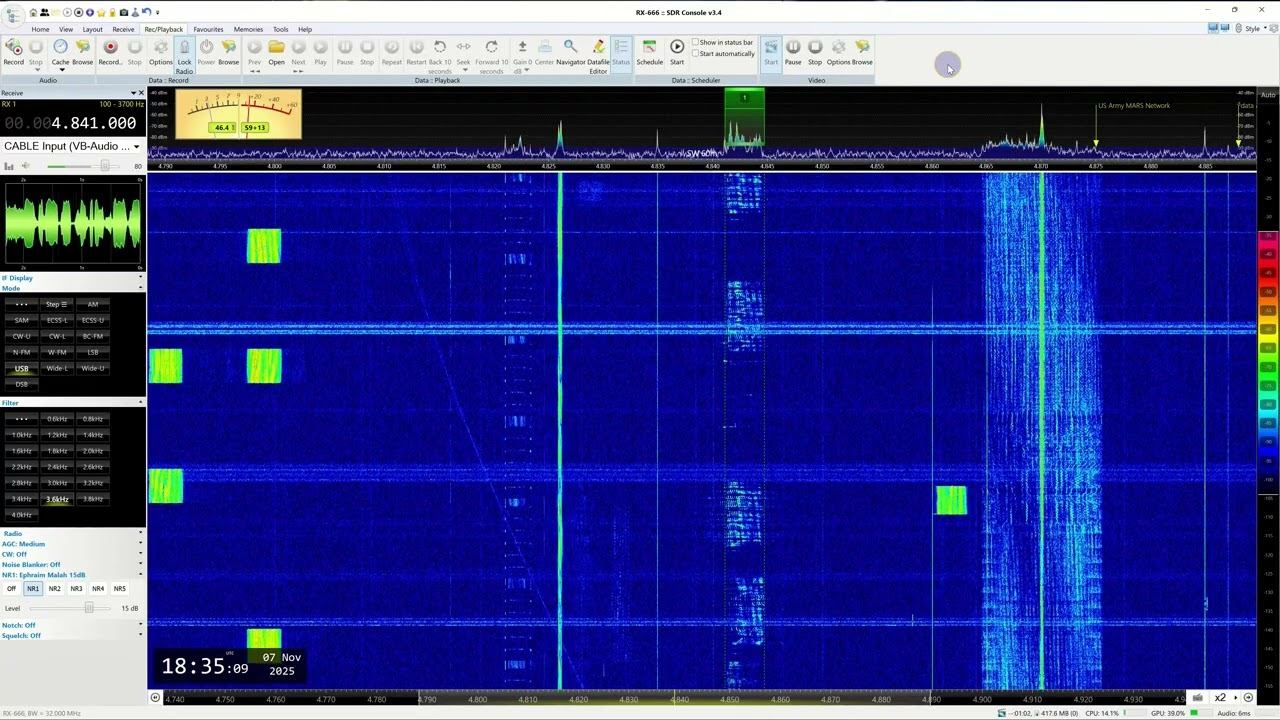The height and width of the screenshot is (720, 1280).
Task: Enable the Show in status bar checkbox
Action: point(724,42)
